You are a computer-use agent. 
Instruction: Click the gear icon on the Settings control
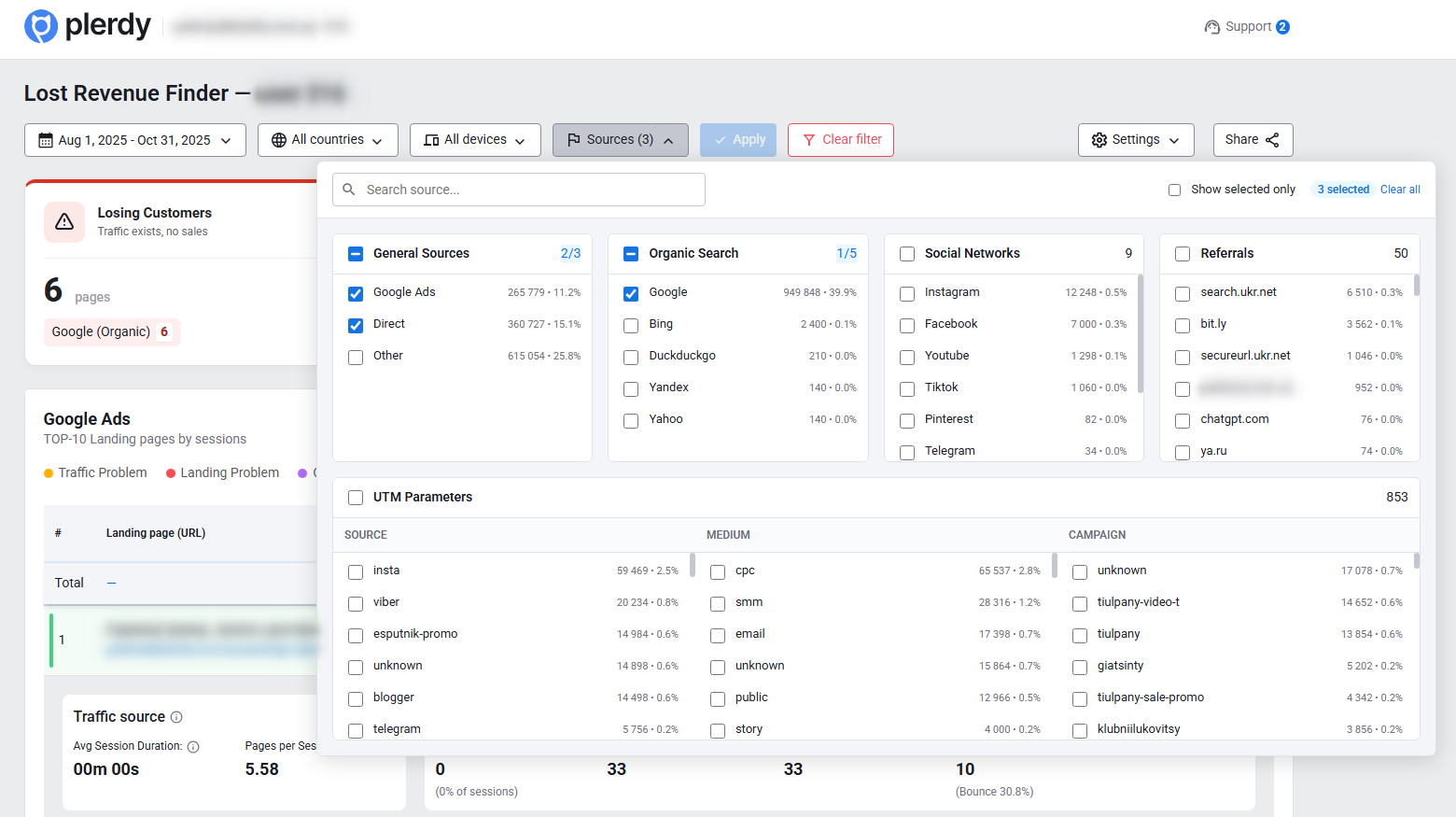click(1100, 139)
